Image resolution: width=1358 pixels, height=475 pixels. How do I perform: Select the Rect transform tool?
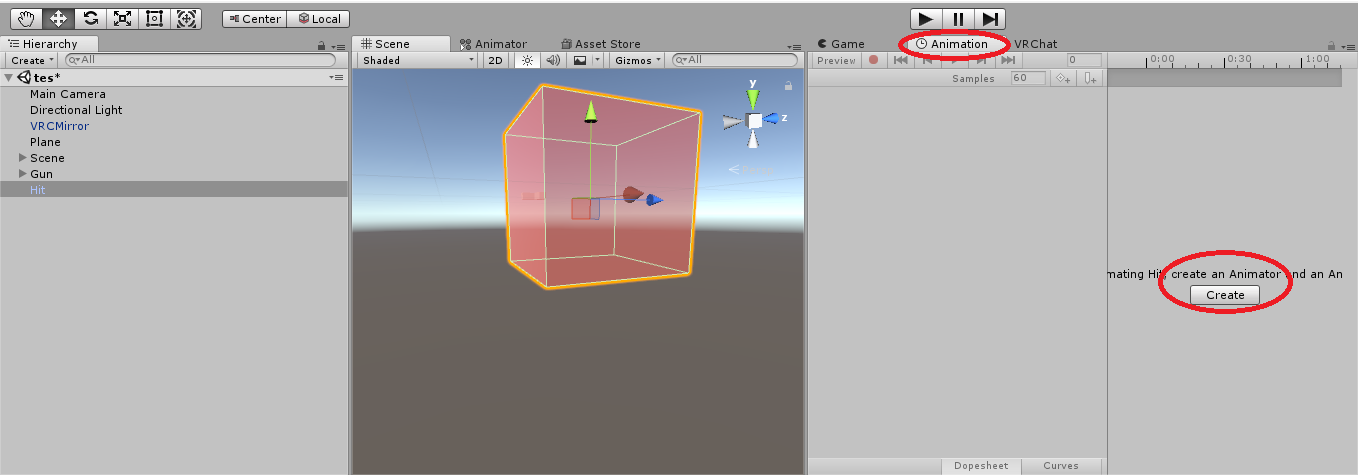pyautogui.click(x=154, y=18)
